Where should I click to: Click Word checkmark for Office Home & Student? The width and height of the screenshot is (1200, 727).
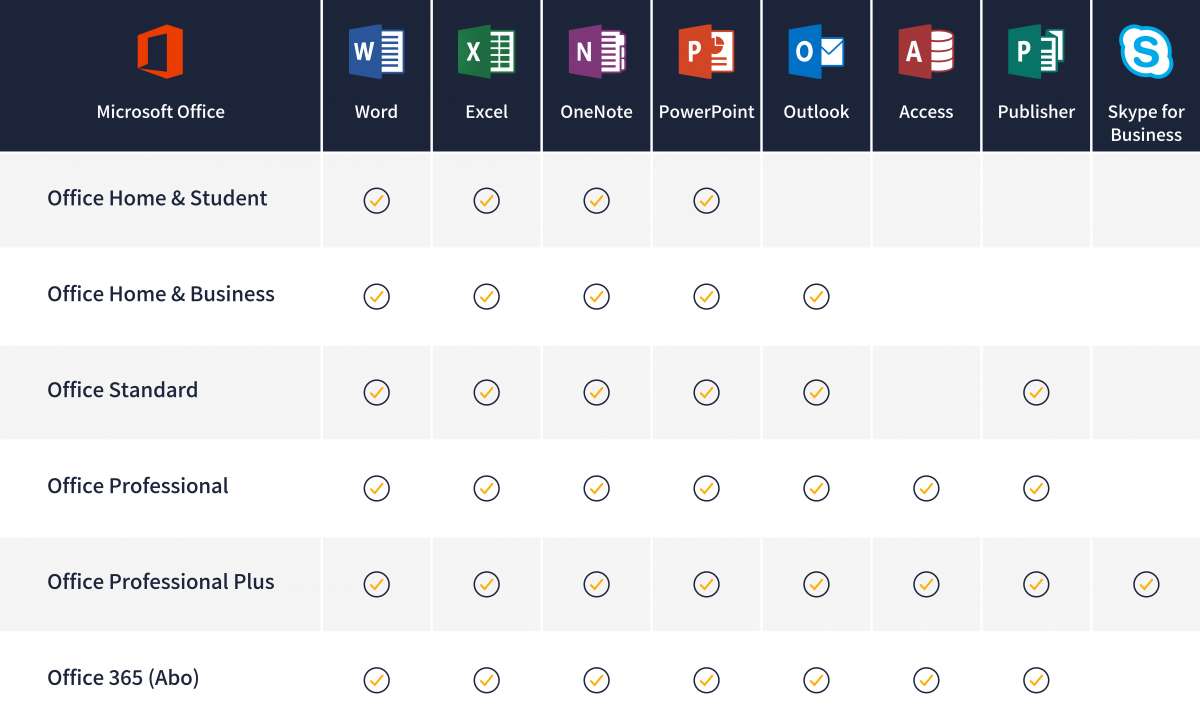376,201
